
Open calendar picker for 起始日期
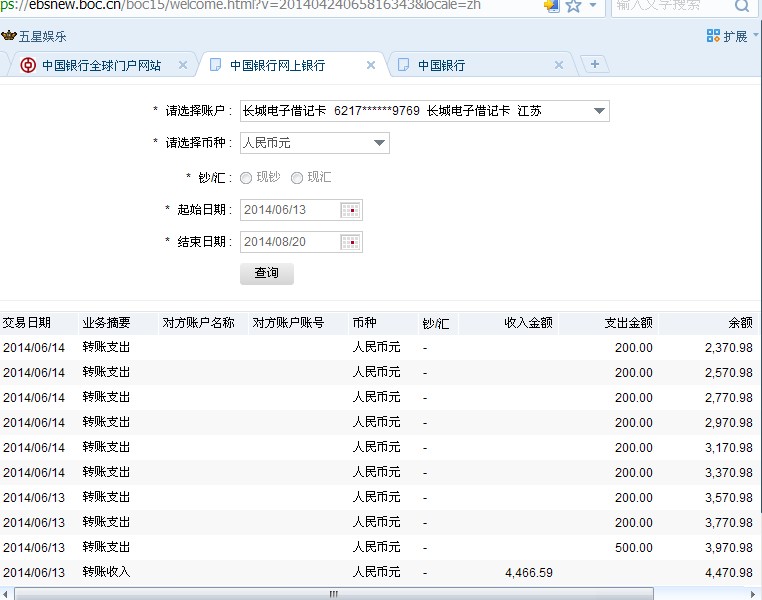click(350, 210)
